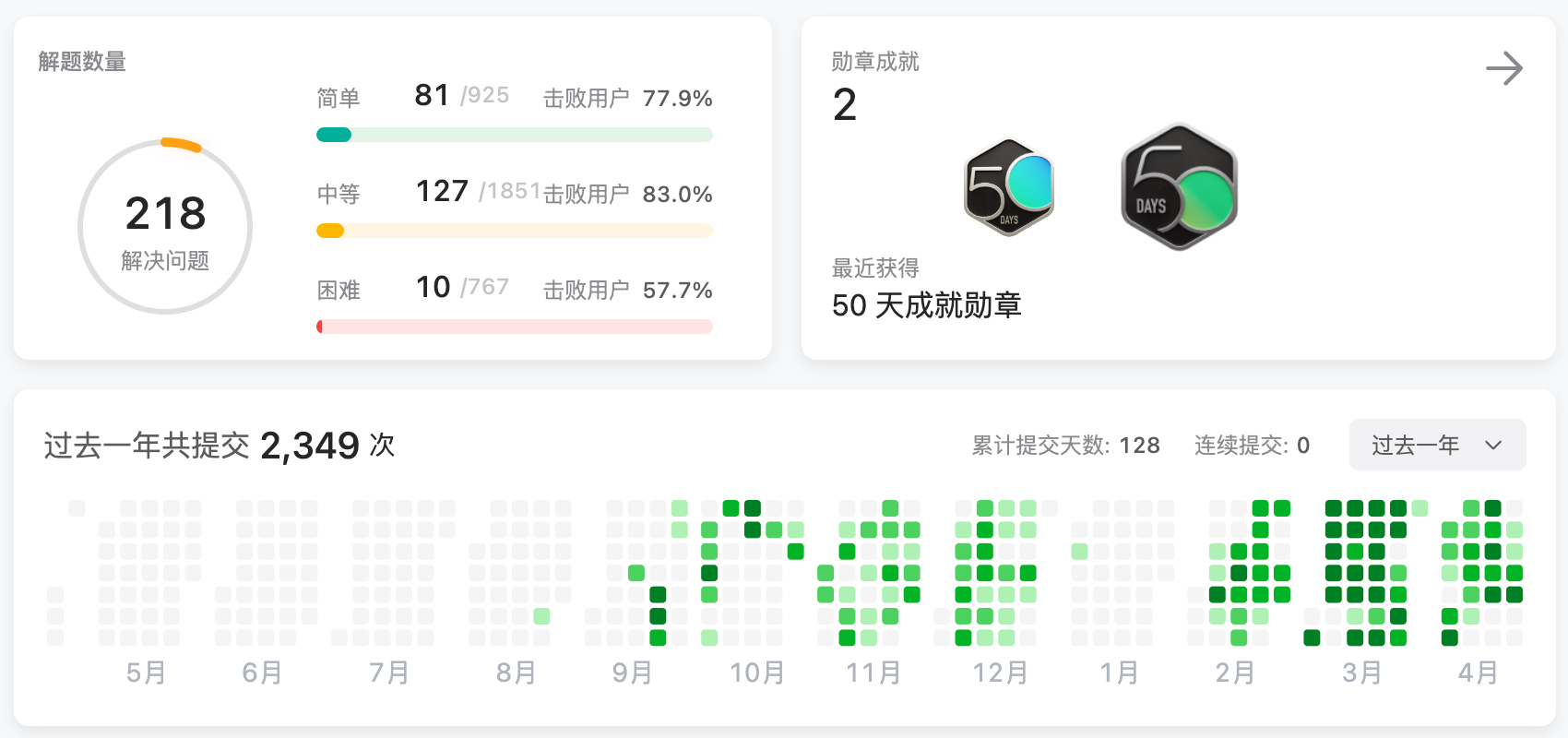
Task: Open badges page via arrow icon
Action: click(x=1504, y=68)
